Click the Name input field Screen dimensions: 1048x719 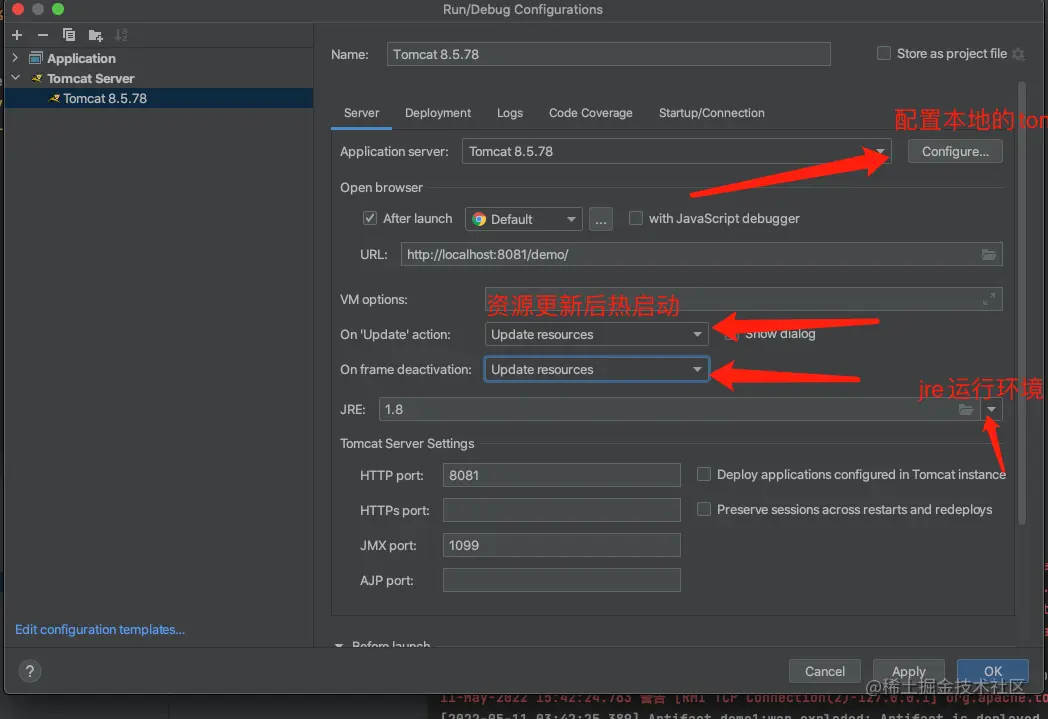click(608, 54)
